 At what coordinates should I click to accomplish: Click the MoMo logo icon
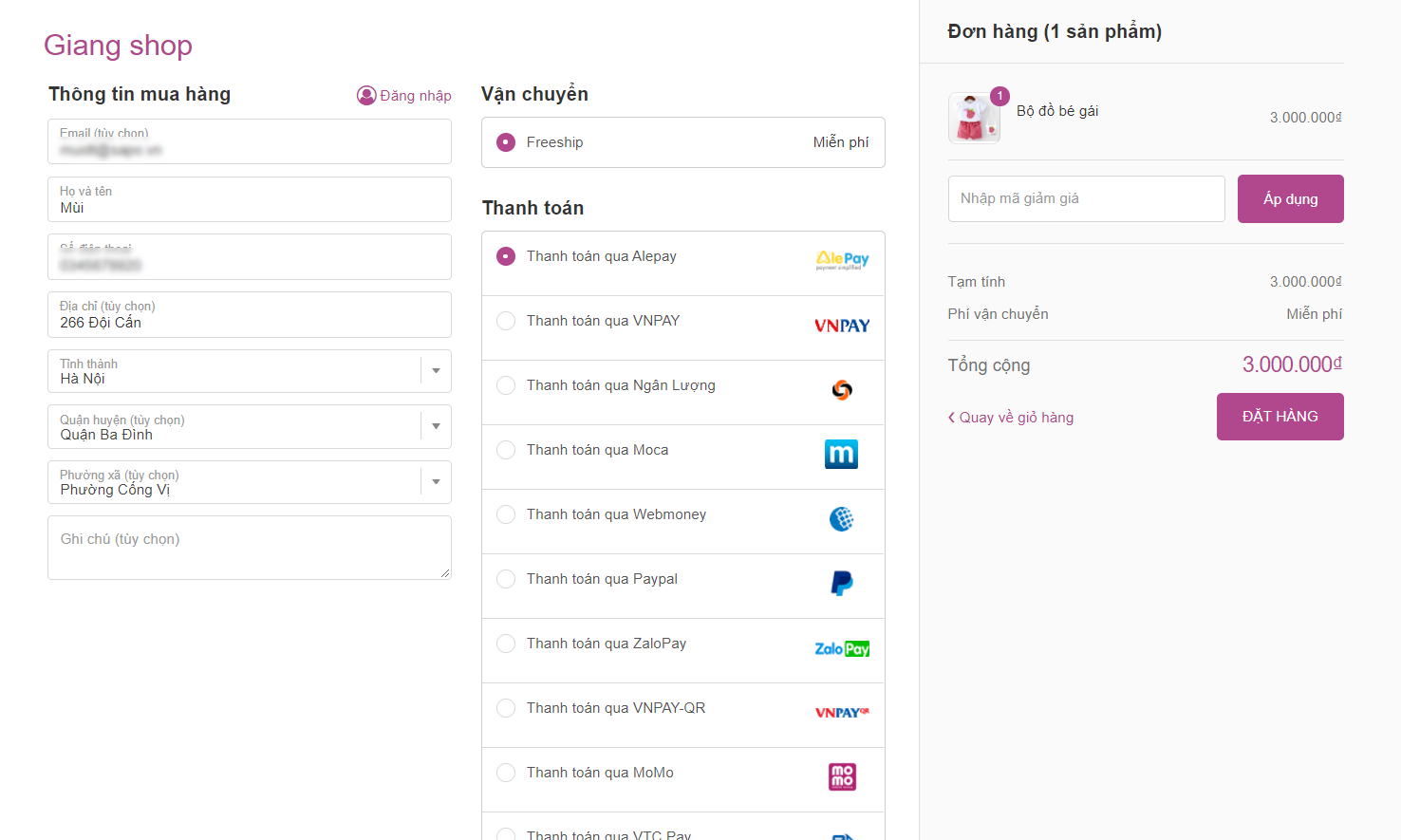click(842, 777)
